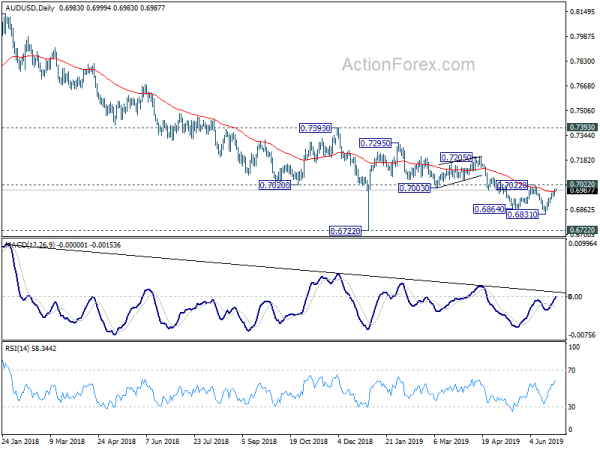Click the 24 Jan 2018 date label
Image resolution: width=600 pixels, height=450 pixels.
(20, 441)
